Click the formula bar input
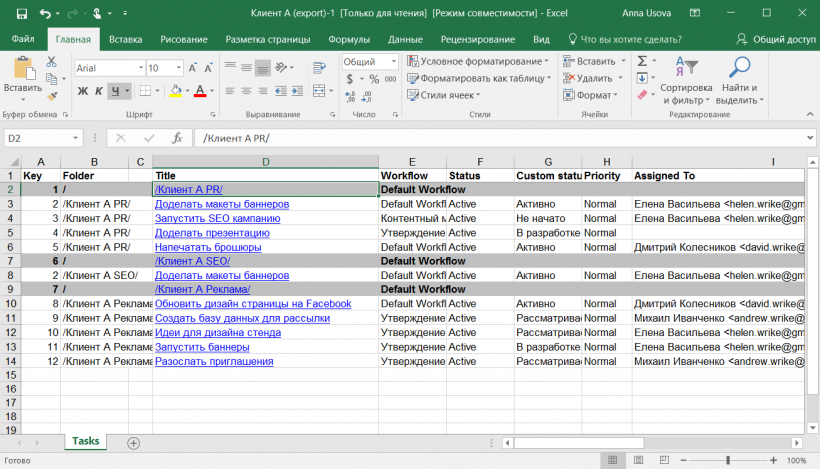Screen dimensions: 820x469 coord(499,138)
